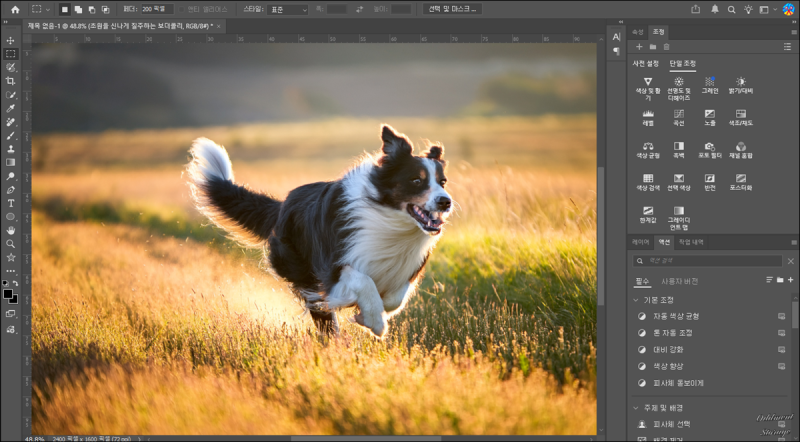
Task: Add 흑백 adjustment
Action: pos(679,150)
